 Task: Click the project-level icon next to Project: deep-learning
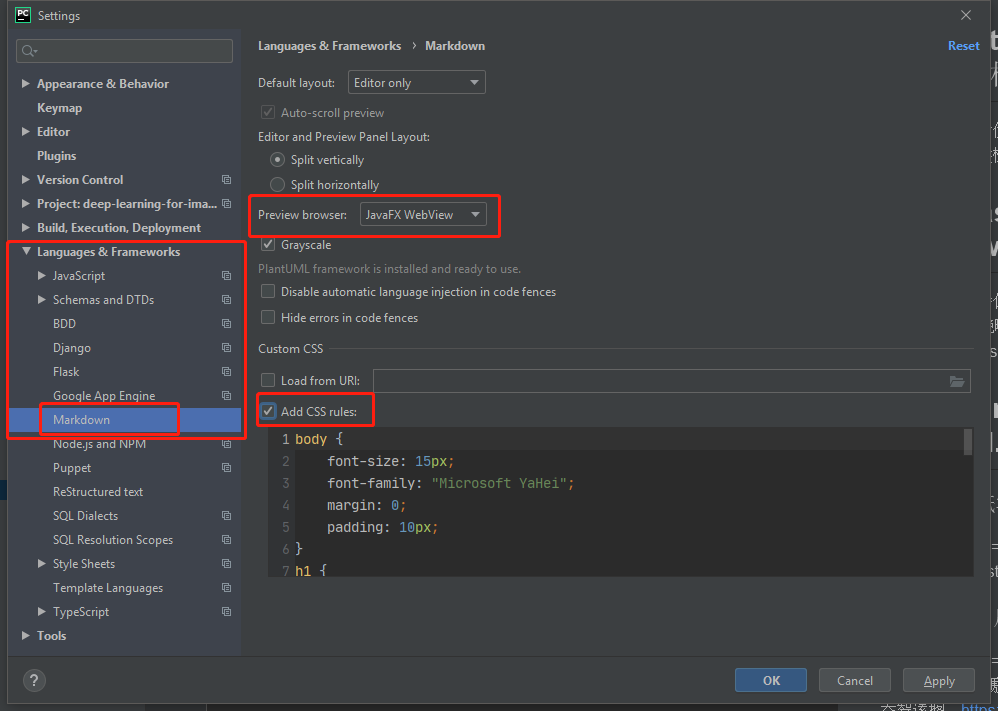(x=227, y=204)
